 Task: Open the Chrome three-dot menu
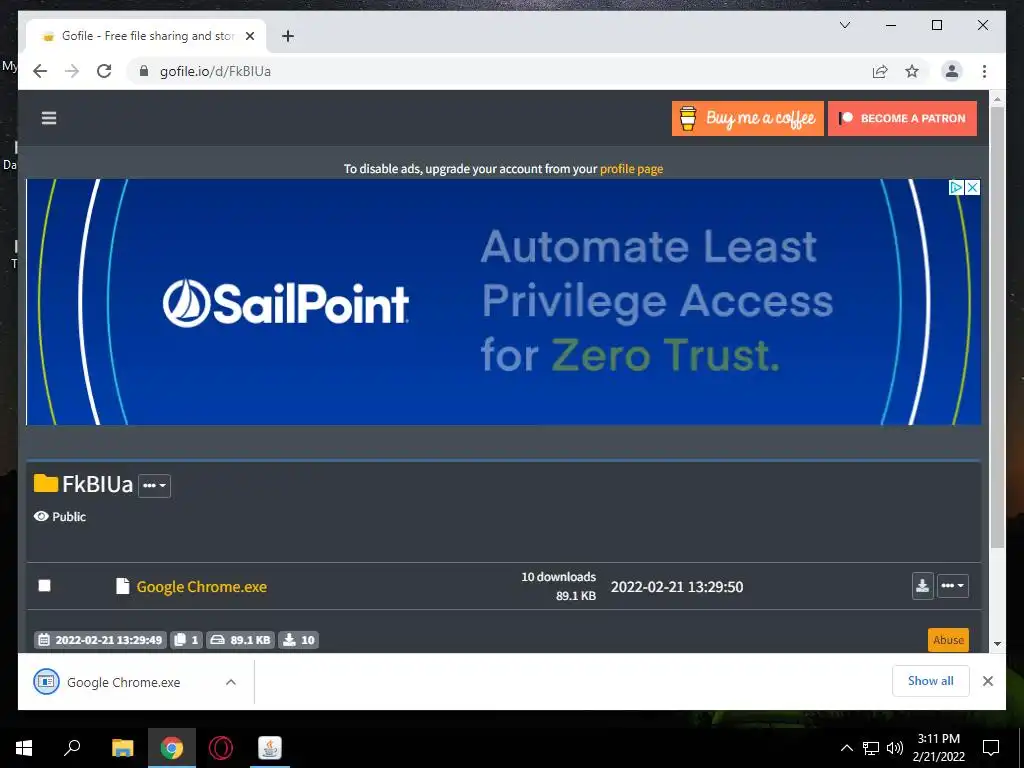(984, 71)
